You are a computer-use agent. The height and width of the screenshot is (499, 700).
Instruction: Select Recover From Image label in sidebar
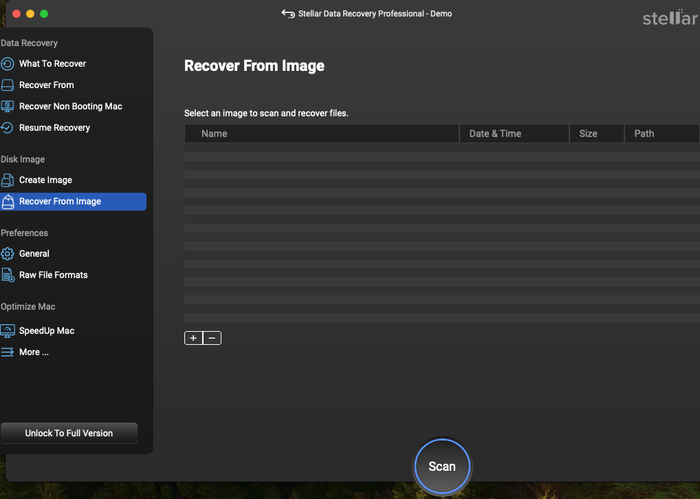[60, 201]
